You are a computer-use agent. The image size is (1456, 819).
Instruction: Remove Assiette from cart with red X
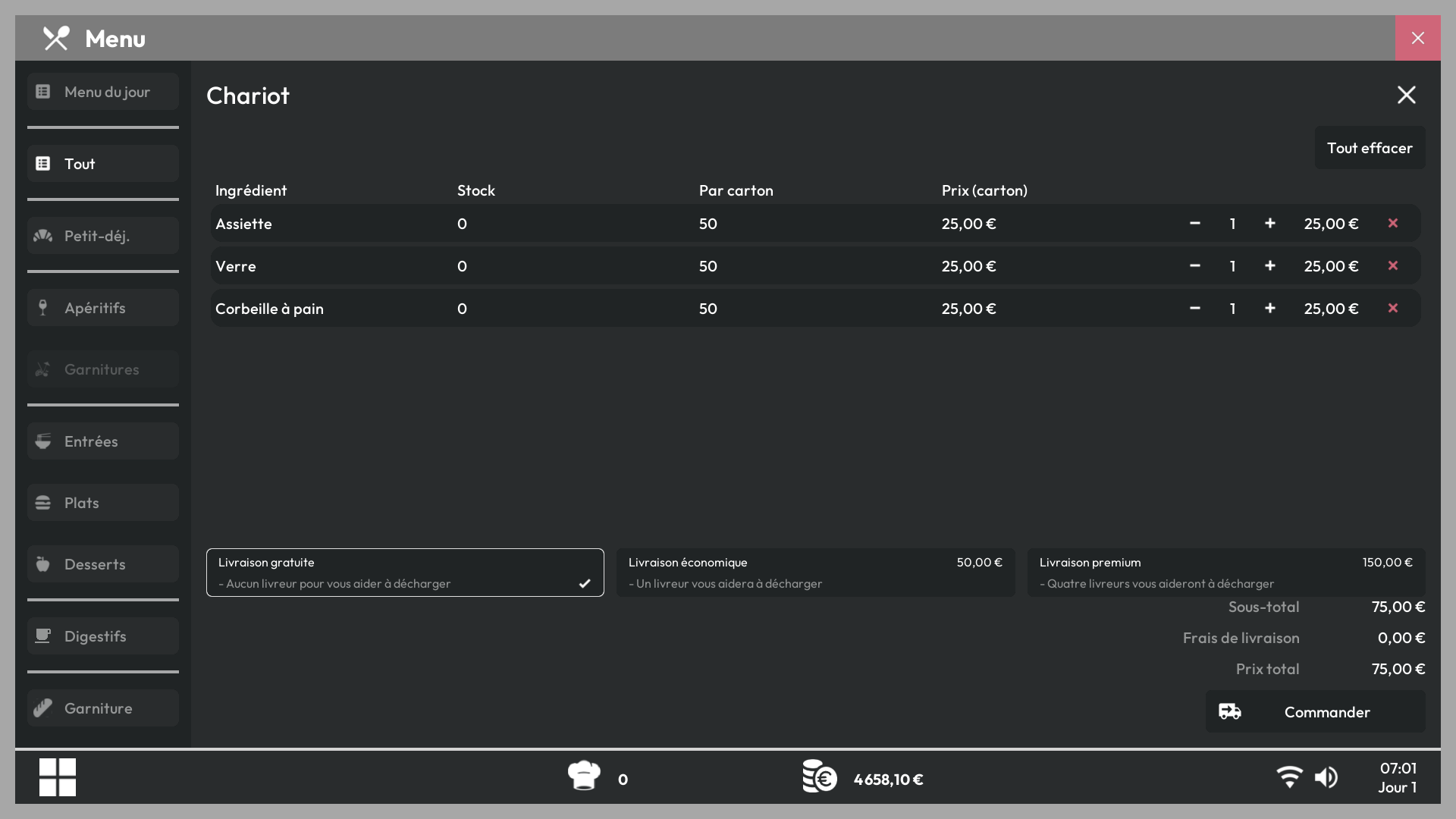[1393, 223]
